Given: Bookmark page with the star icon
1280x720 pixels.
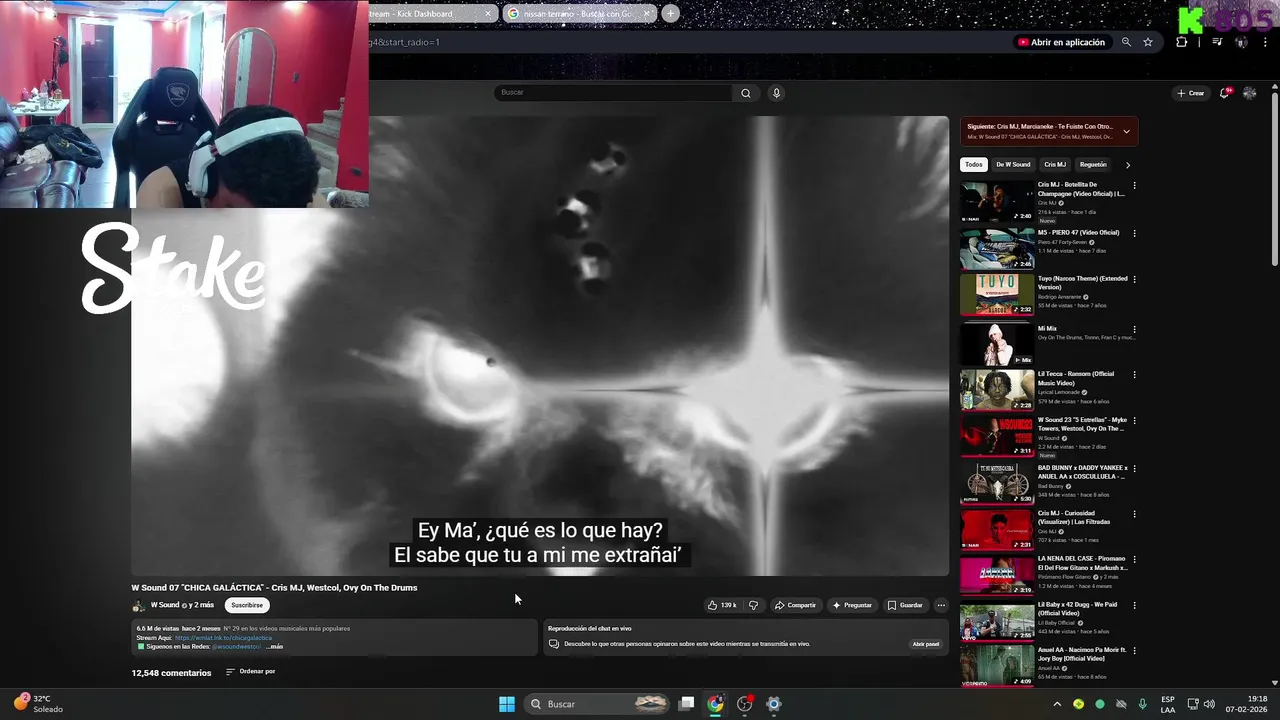Looking at the screenshot, I should 1148,42.
